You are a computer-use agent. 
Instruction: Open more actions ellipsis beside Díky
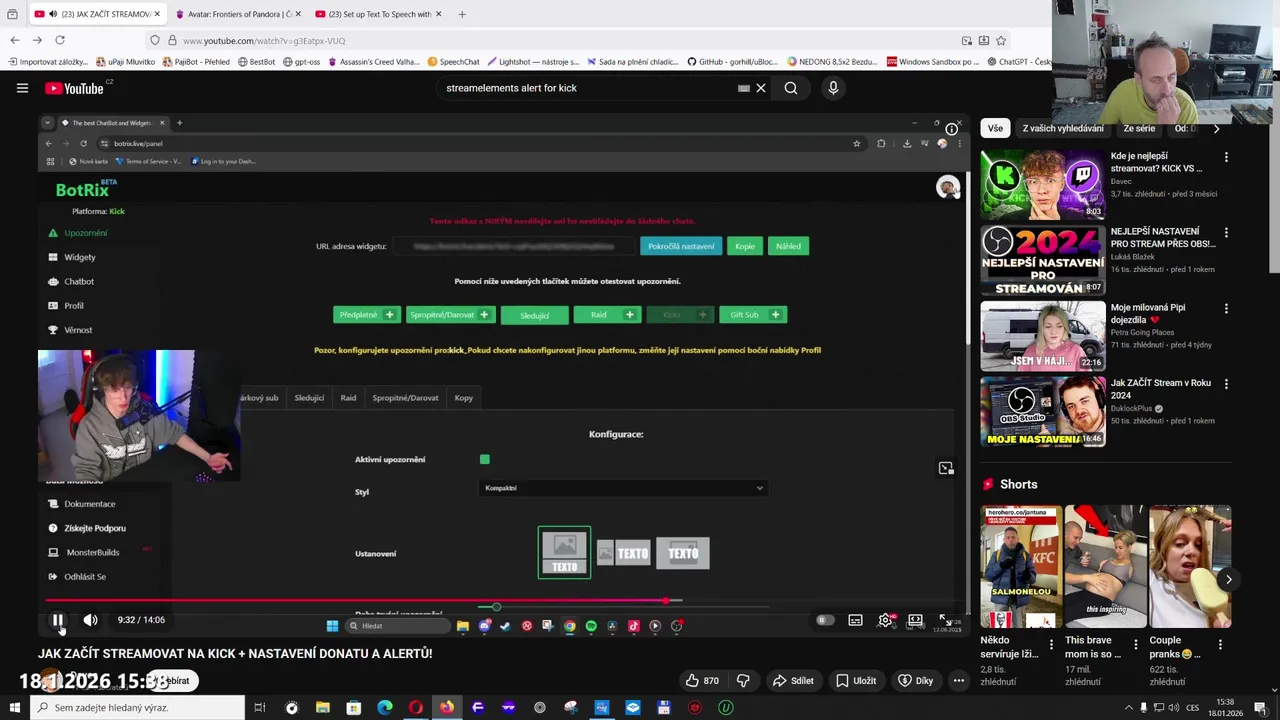(x=958, y=681)
